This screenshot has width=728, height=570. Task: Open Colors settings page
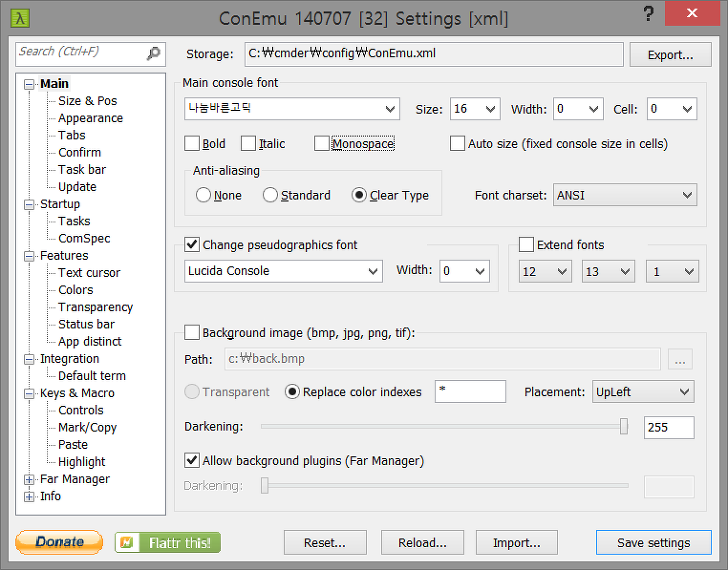tap(76, 290)
